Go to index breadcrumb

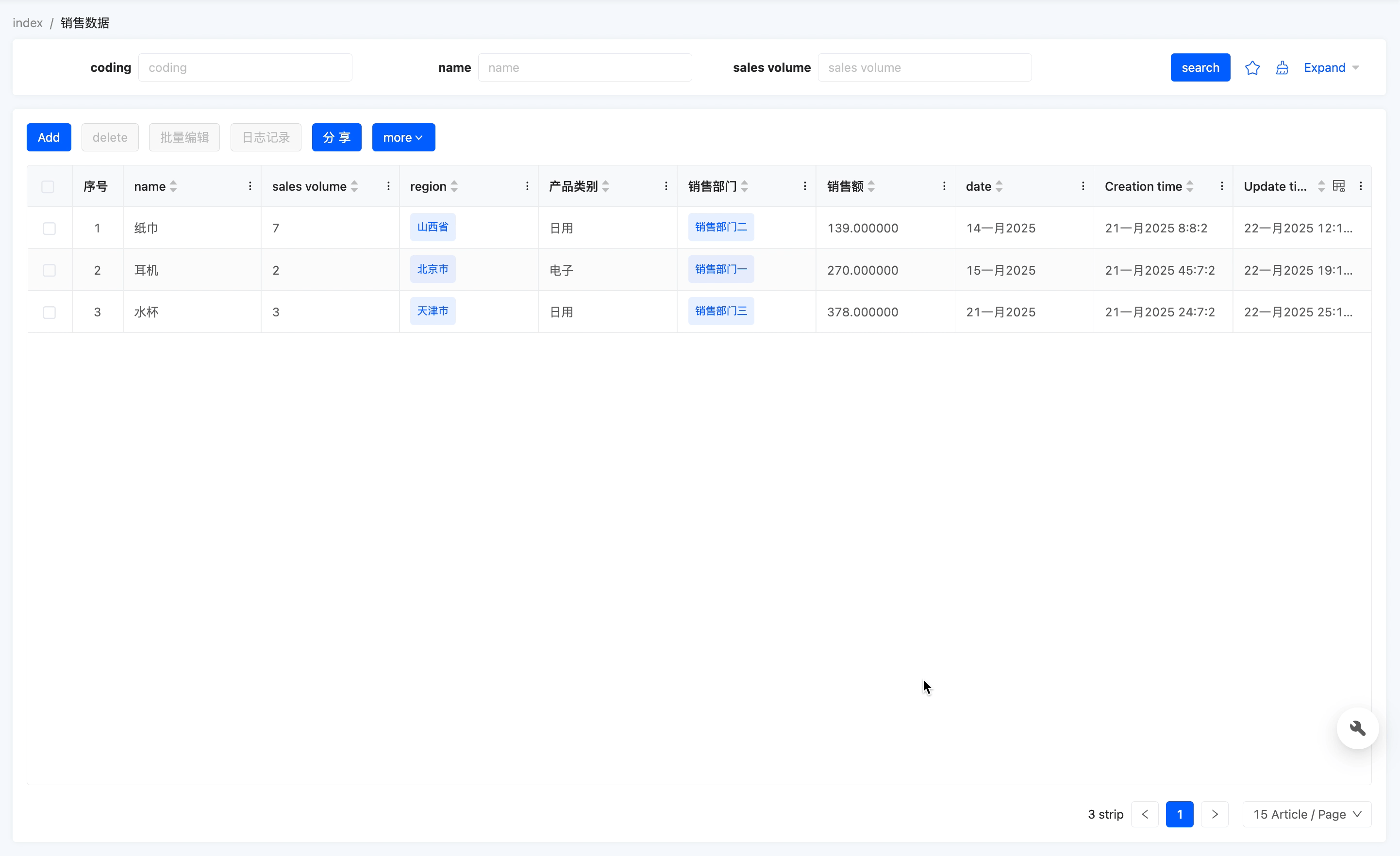tap(27, 23)
